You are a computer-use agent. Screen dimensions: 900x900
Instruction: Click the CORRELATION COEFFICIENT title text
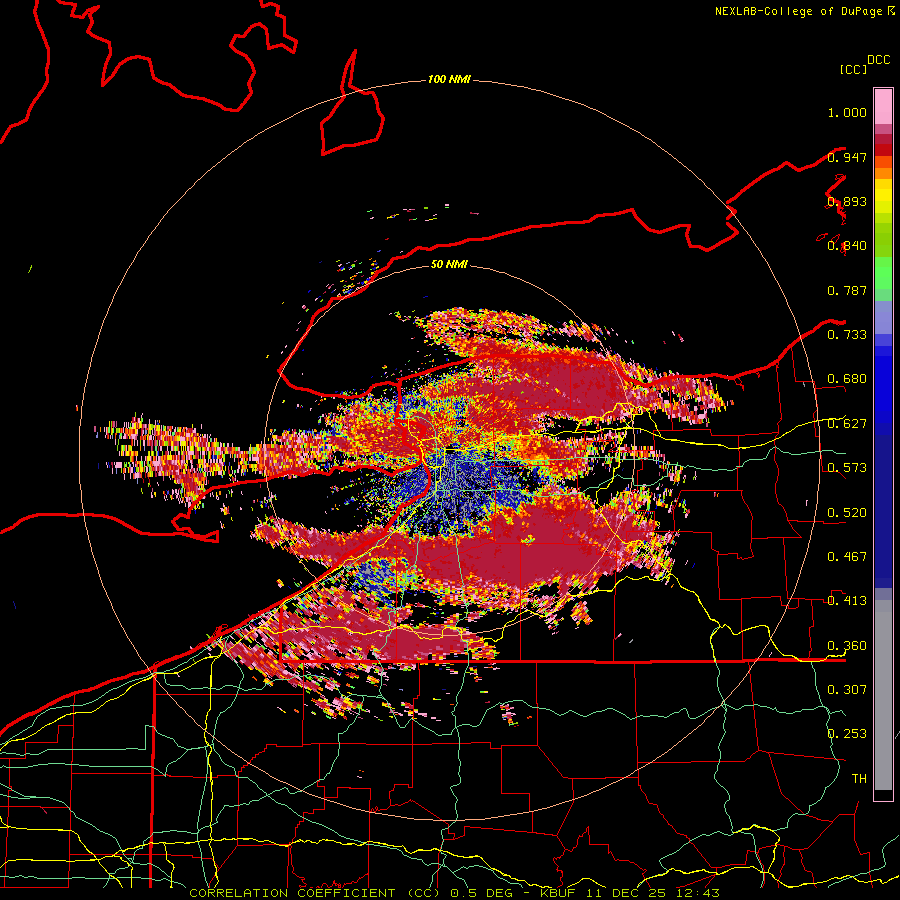coord(292,893)
